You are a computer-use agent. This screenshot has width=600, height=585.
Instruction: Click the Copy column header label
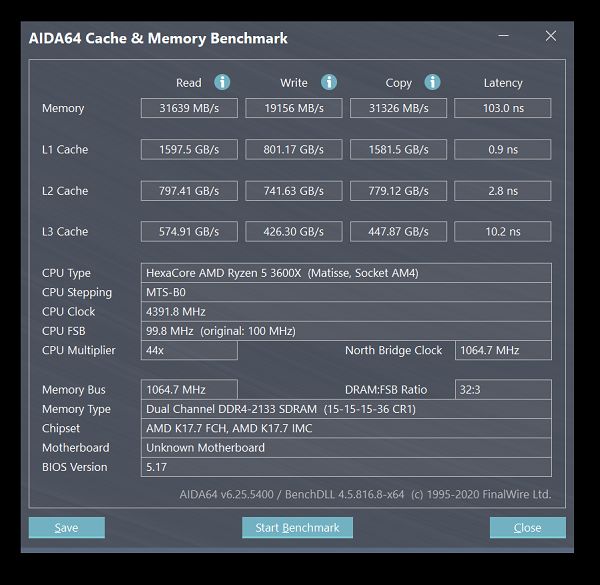399,83
